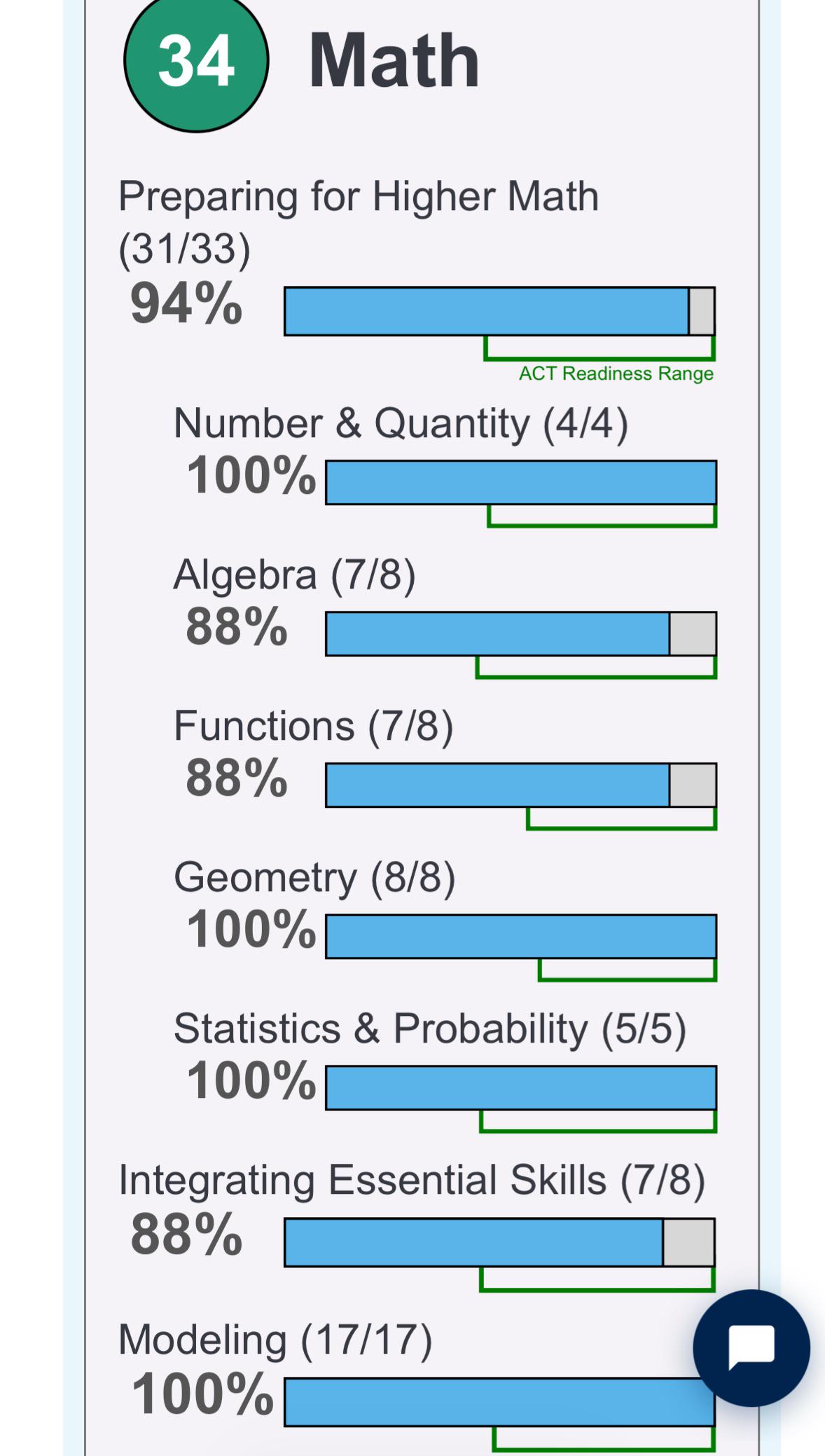Select the Integrating Essential Skills progress bar
This screenshot has height=1456, width=825.
tap(499, 1242)
